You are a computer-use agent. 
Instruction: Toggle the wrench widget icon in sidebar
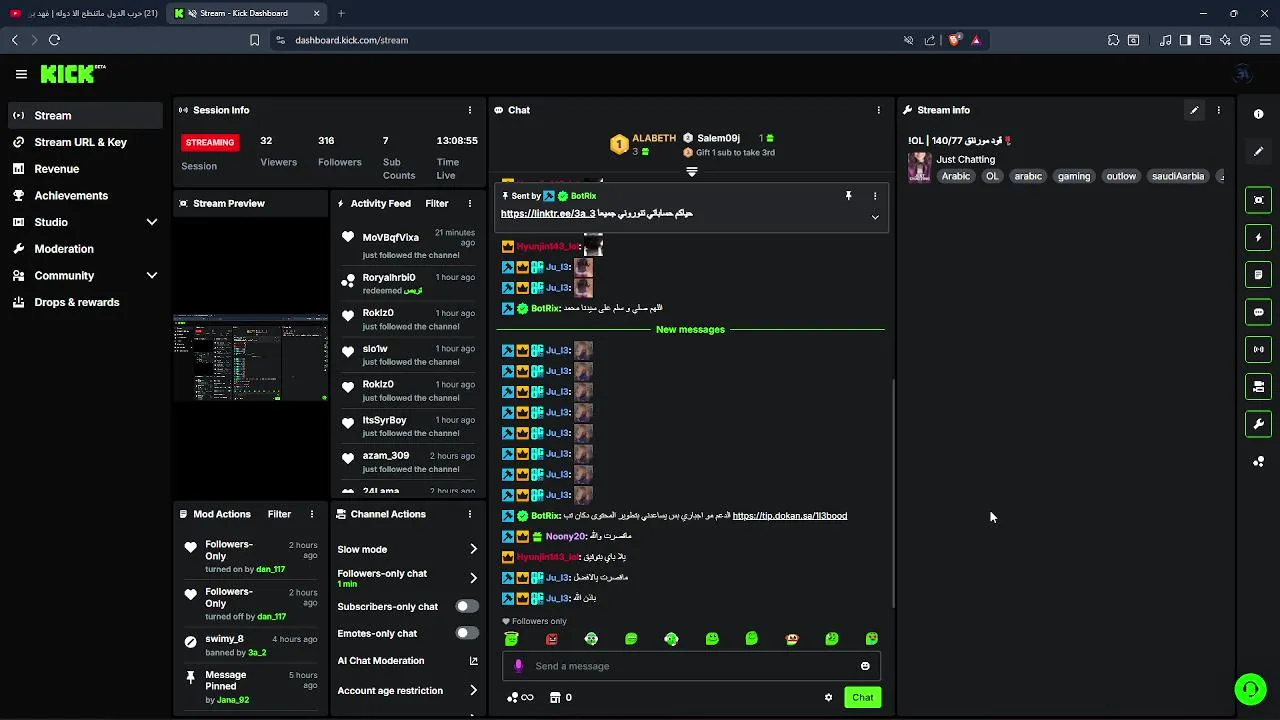tap(1258, 424)
